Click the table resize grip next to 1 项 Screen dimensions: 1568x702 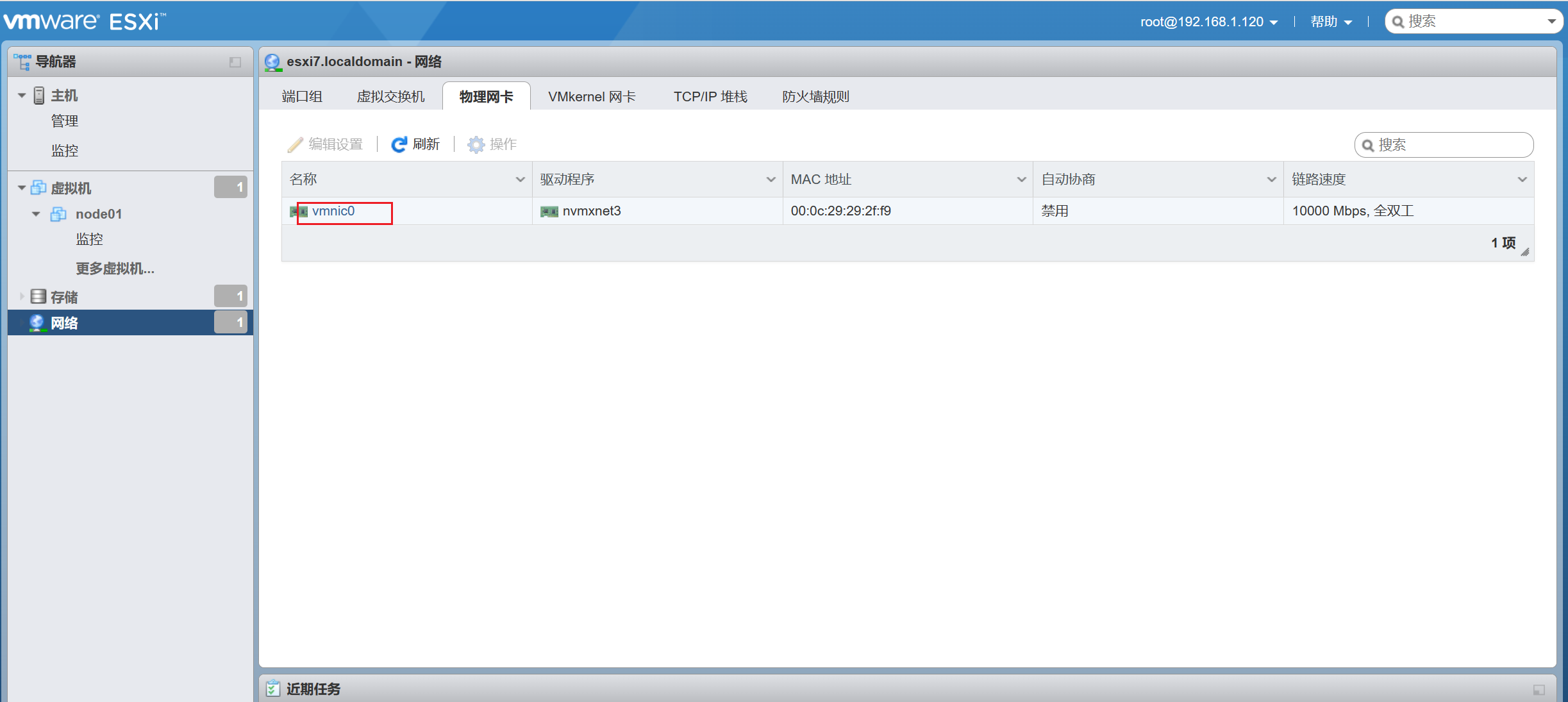coord(1525,252)
